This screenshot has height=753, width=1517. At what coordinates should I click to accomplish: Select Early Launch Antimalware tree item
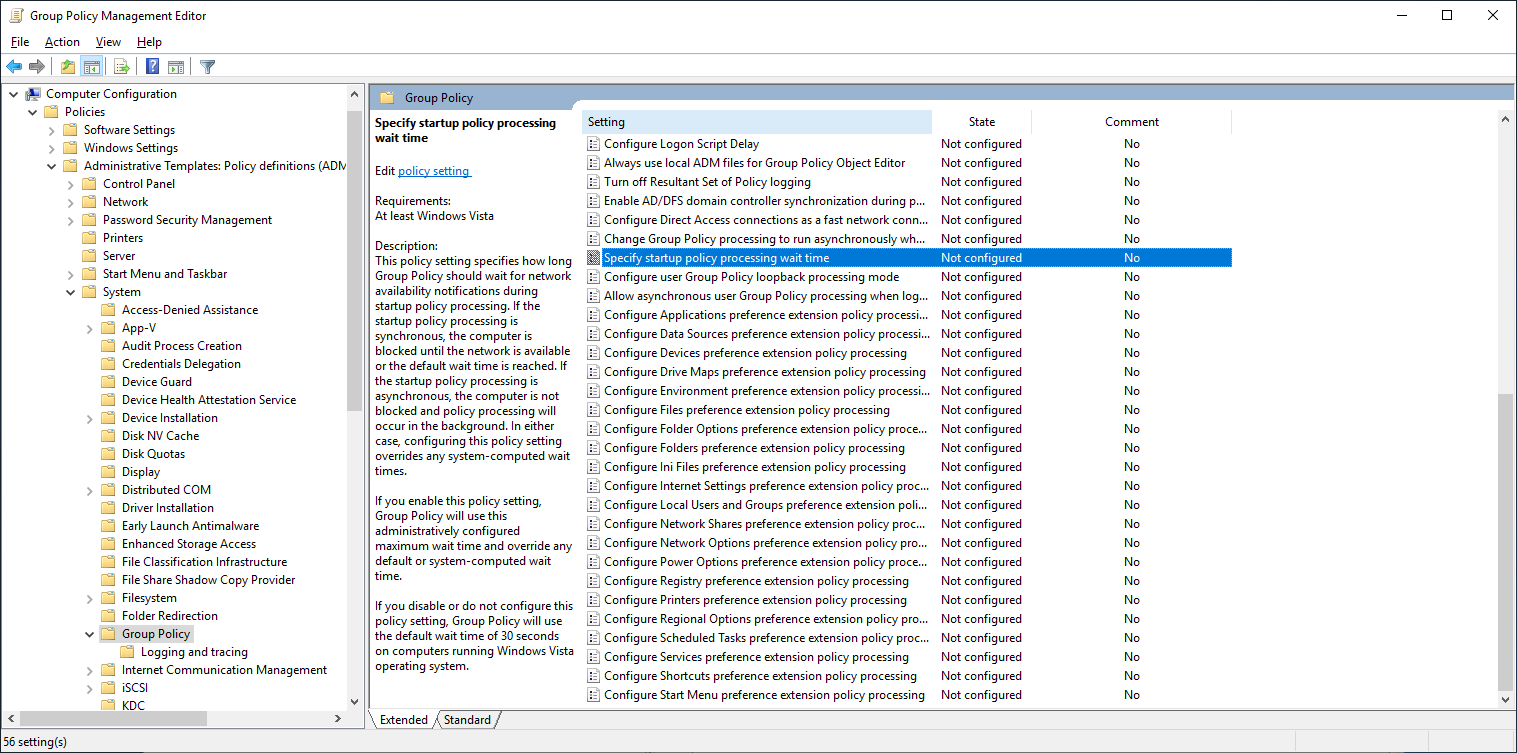[x=190, y=526]
